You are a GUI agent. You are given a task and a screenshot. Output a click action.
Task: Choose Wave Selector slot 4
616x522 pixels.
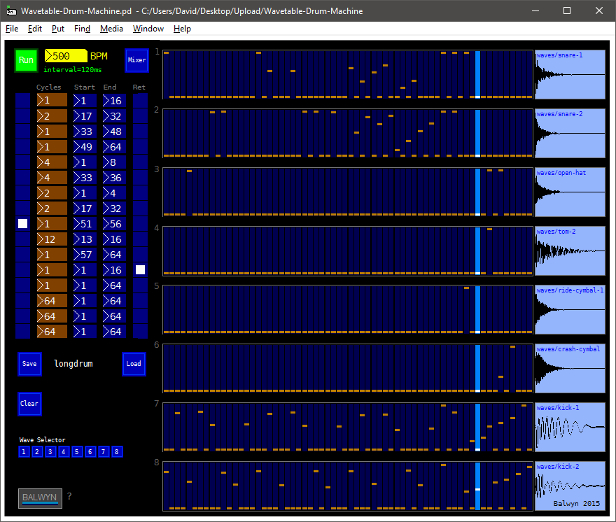click(x=64, y=452)
